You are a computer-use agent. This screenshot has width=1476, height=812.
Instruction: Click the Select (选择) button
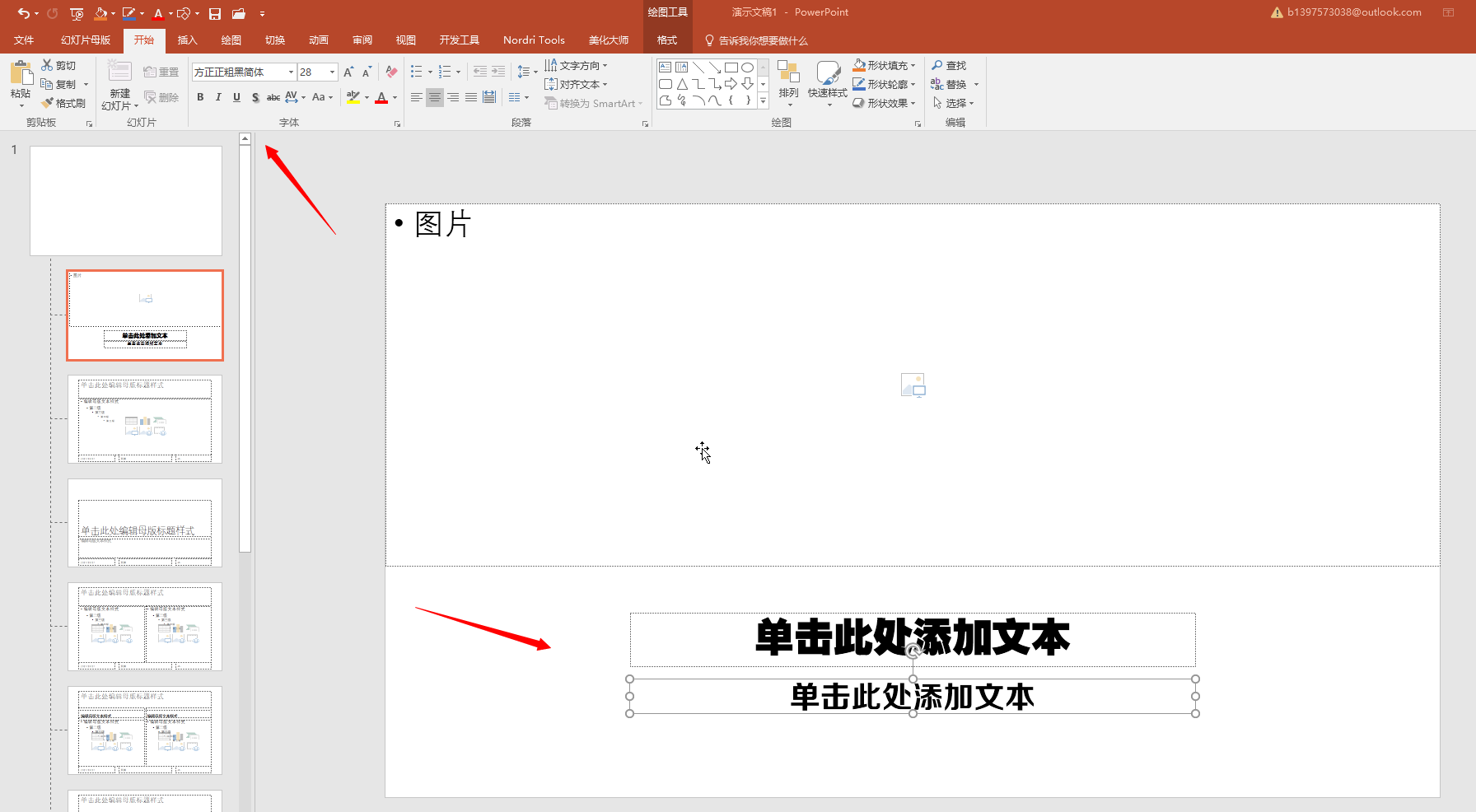[x=953, y=103]
